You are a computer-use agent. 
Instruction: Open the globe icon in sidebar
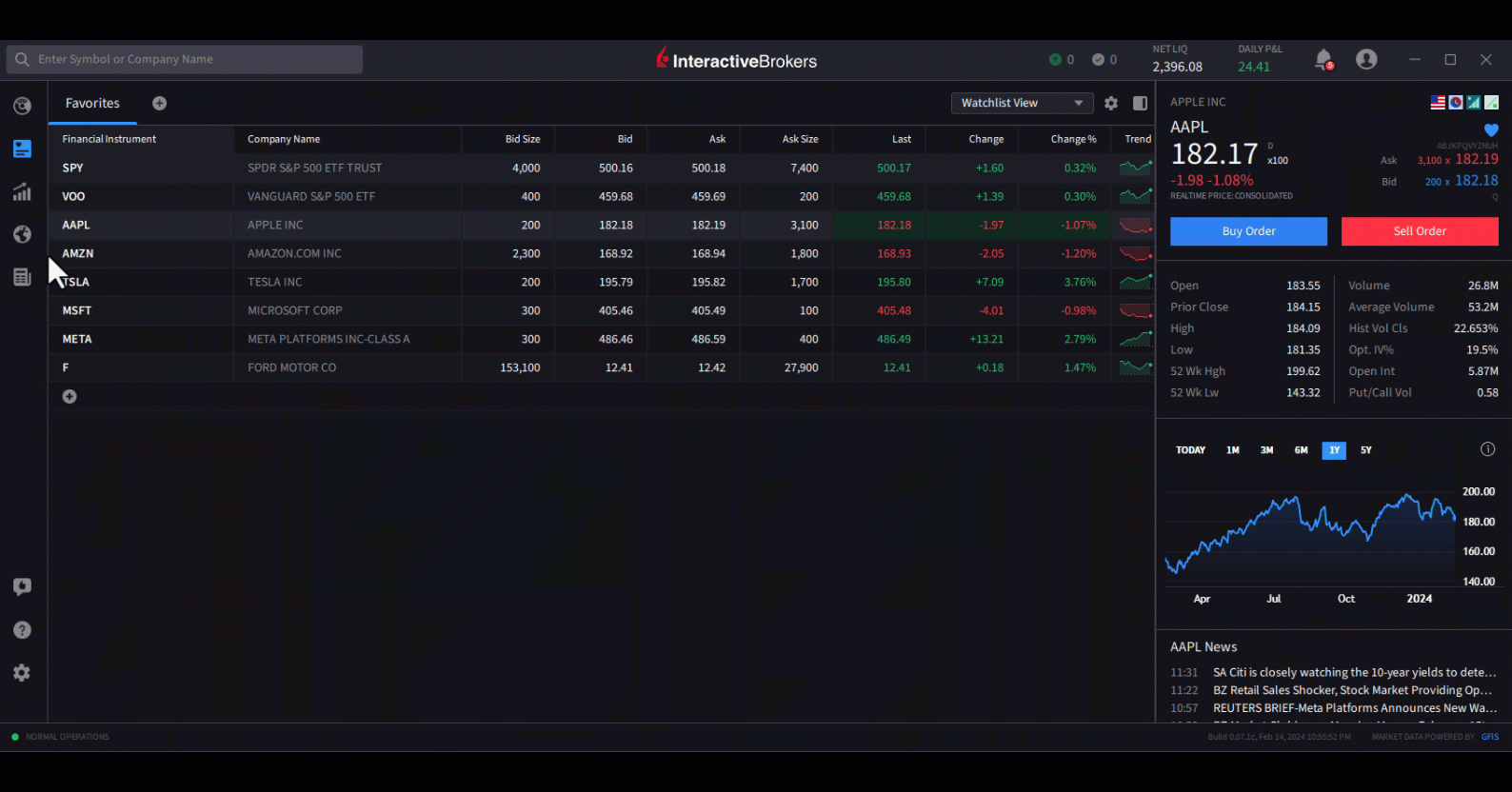[x=22, y=234]
